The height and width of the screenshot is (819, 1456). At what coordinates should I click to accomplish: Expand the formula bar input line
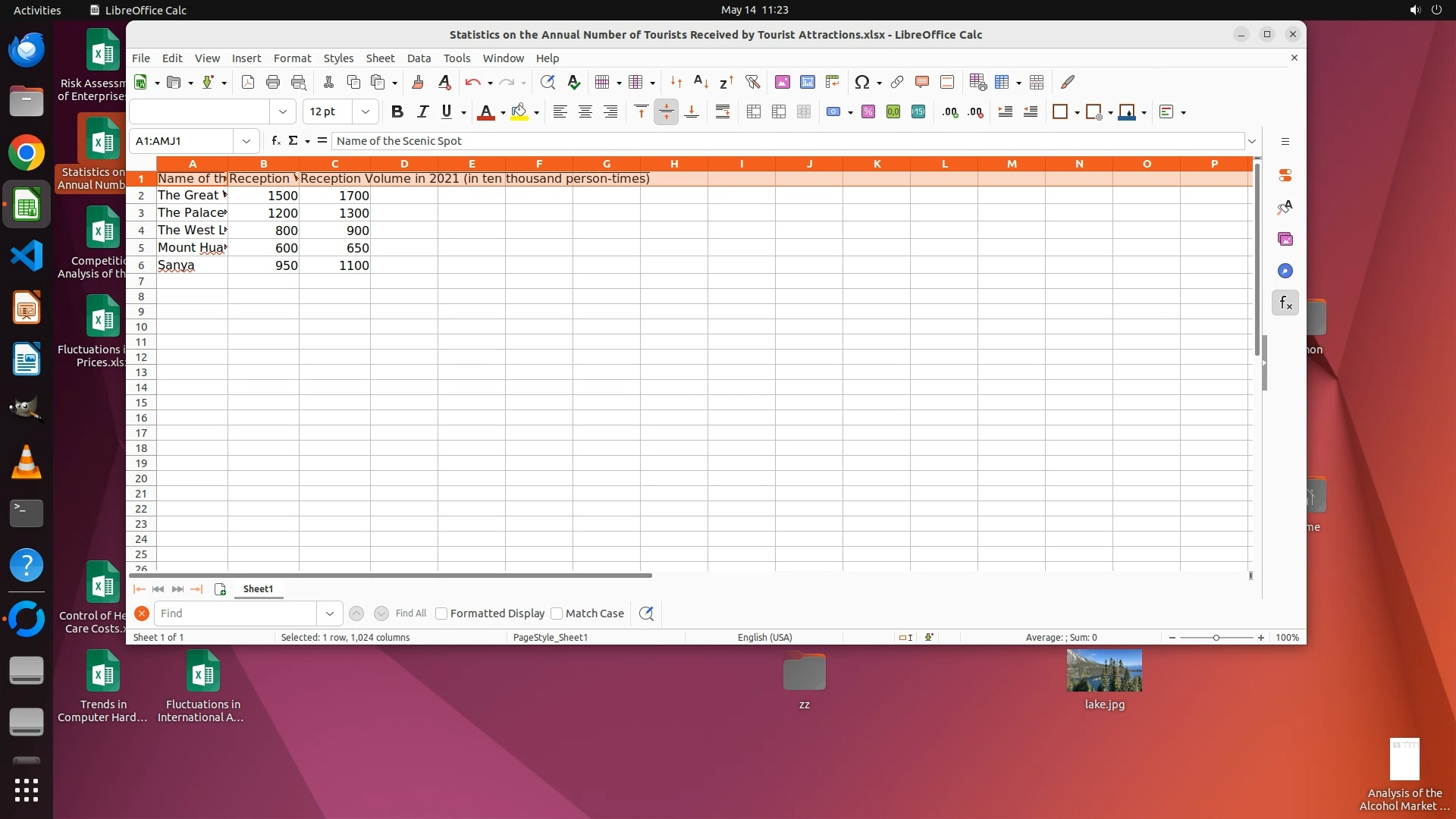[x=1252, y=141]
